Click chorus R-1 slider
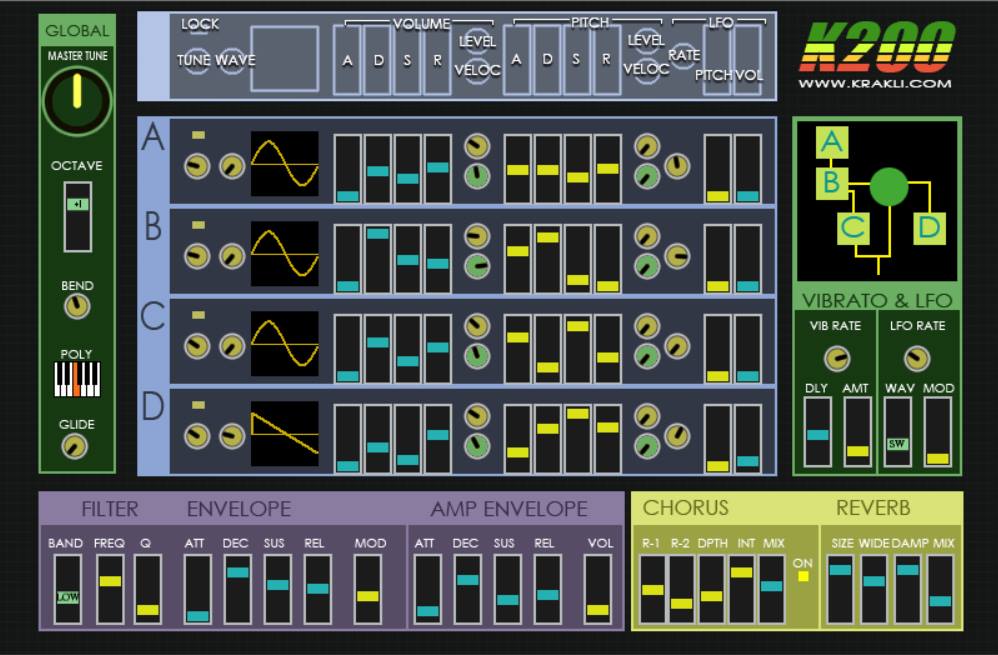 coord(652,589)
